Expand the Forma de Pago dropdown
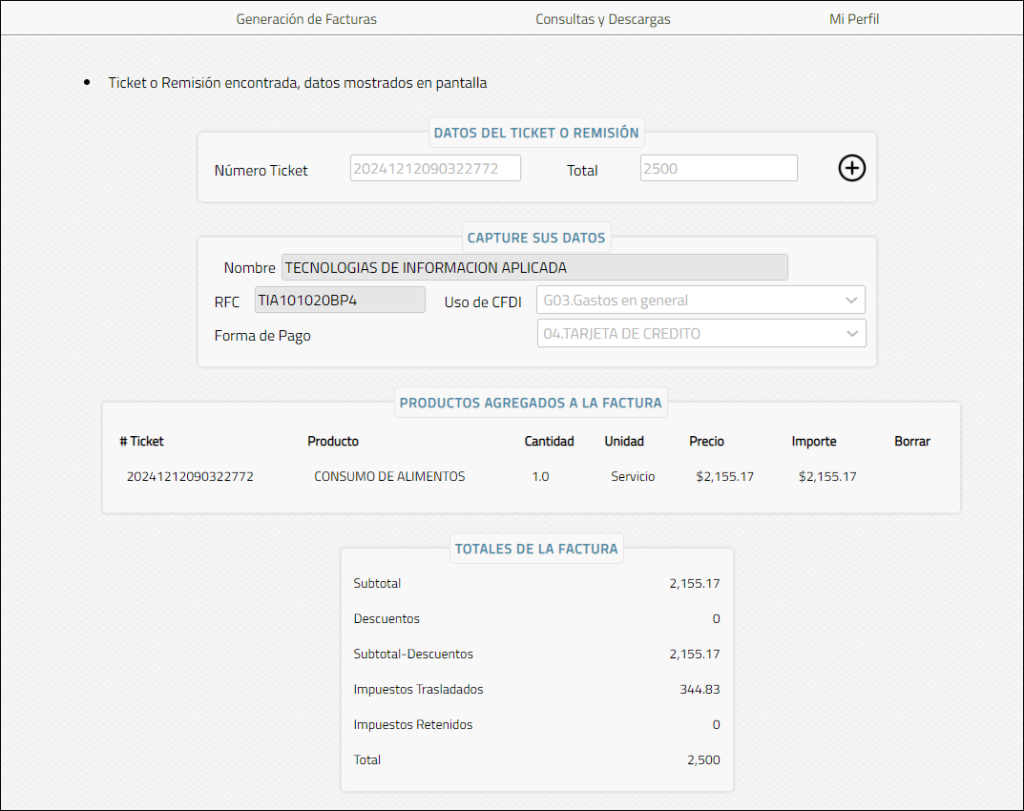Screen dimensions: 1024x811 701,334
